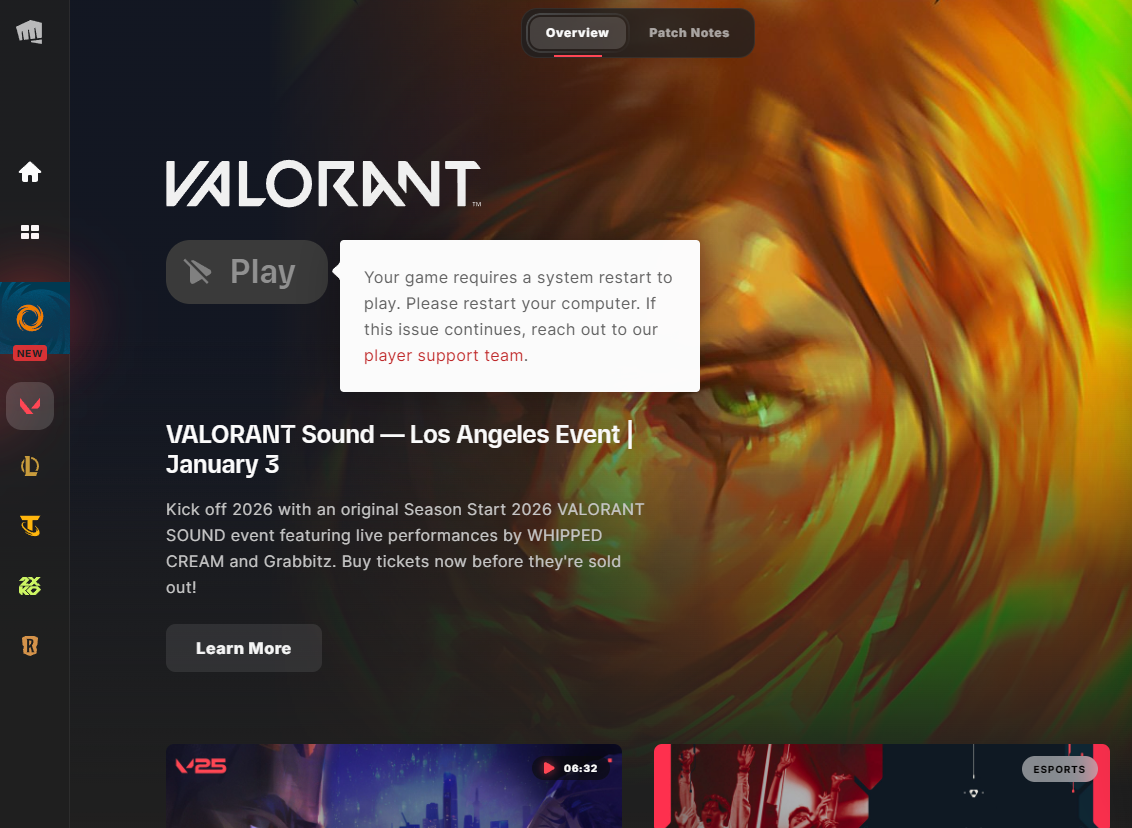Click the Learn More button
Screen dimensions: 1132x828
point(243,648)
